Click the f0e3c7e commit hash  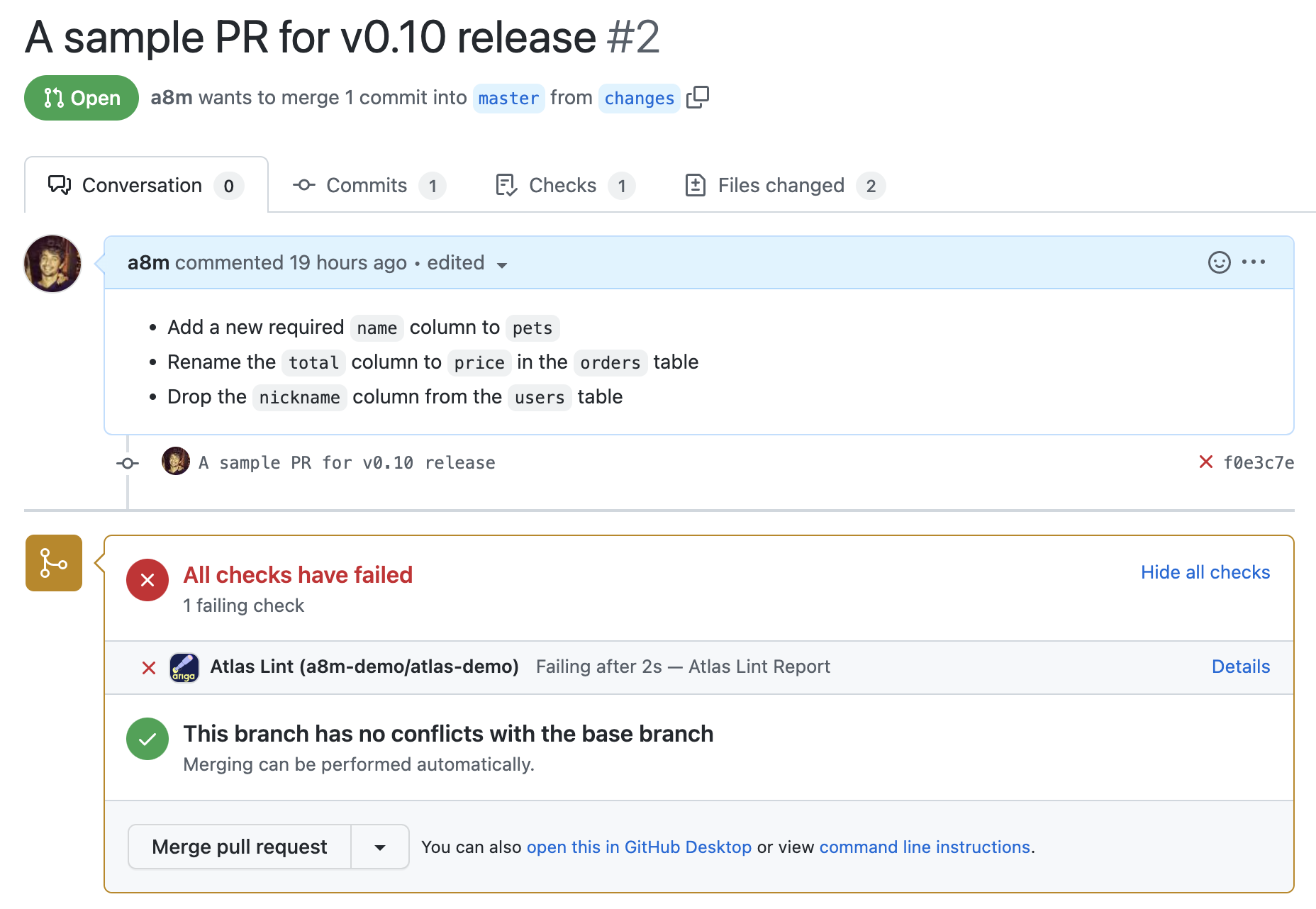click(x=1260, y=462)
